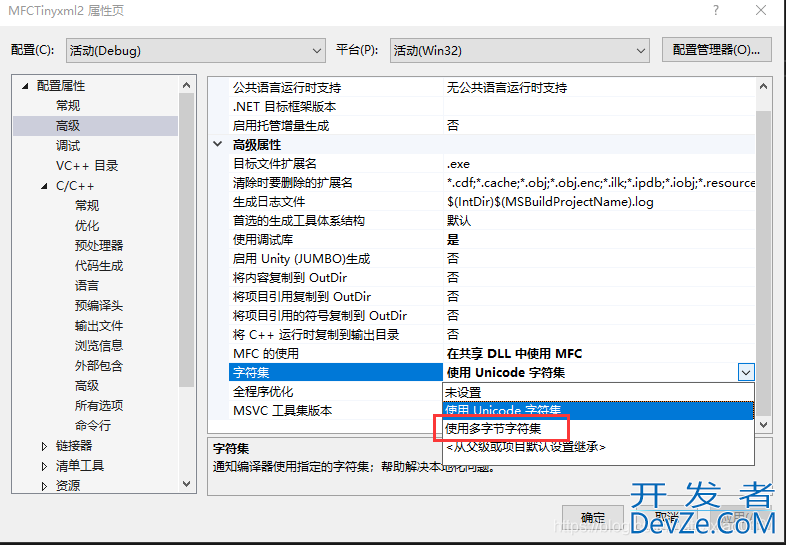Click the ? help button in title bar

716,10
